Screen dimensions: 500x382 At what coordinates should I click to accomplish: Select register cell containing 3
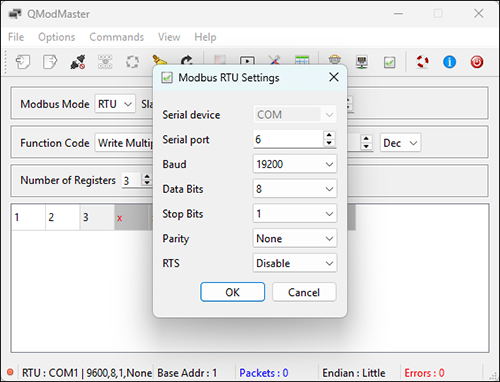(97, 217)
